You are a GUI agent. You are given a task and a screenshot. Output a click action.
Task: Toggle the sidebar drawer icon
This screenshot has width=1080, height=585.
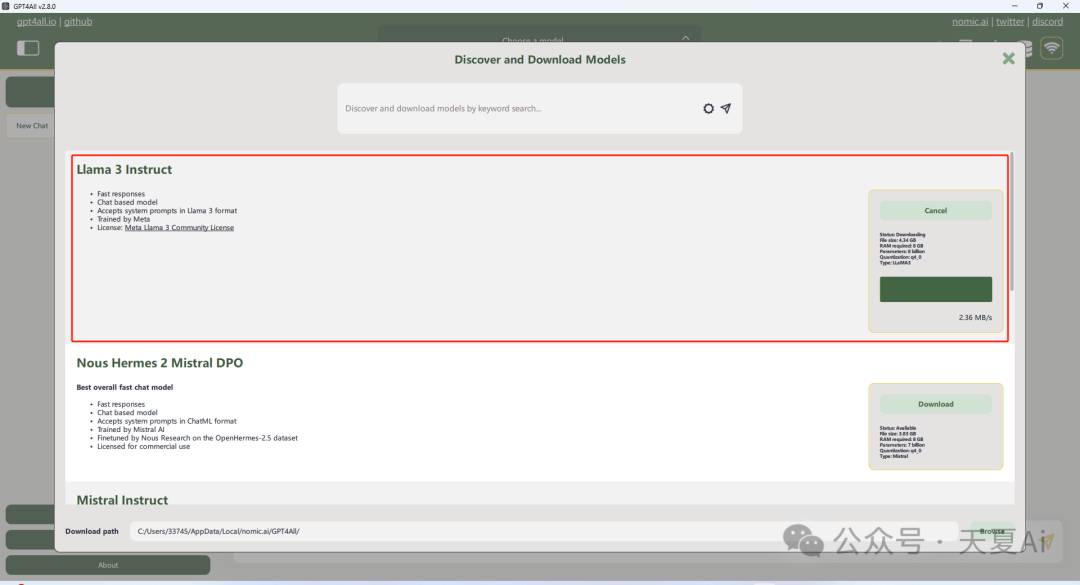click(28, 48)
